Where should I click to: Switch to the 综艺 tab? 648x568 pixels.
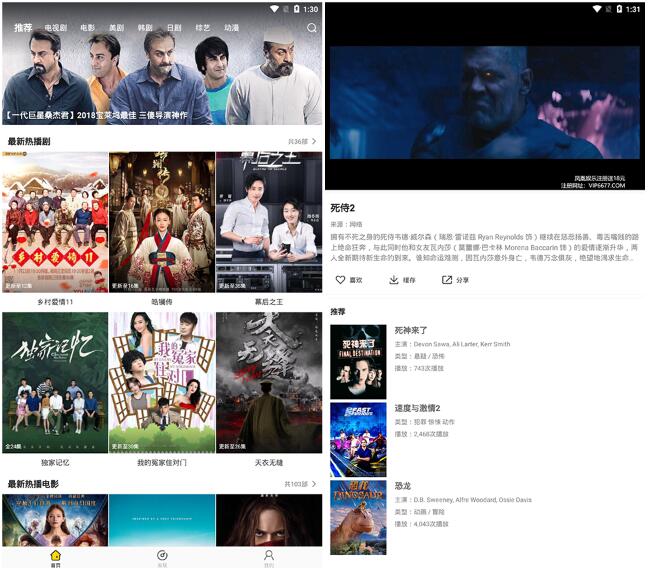pyautogui.click(x=202, y=28)
